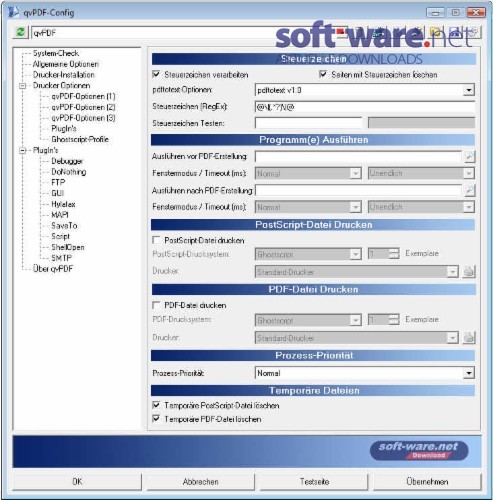Viewport: 493px width, 500px height.
Task: Open Unendlich timeout dropdown below Ausführen nach PDF-Erstellung
Action: click(469, 207)
